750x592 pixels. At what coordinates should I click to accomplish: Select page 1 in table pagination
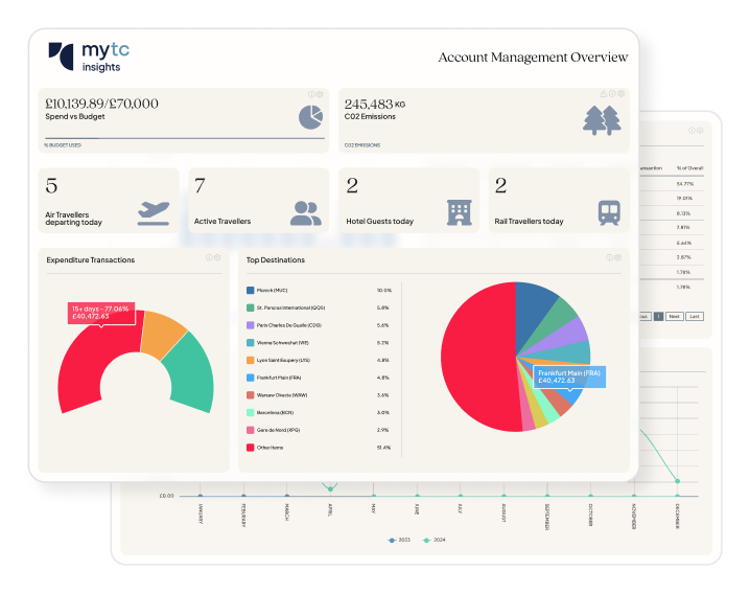click(658, 316)
